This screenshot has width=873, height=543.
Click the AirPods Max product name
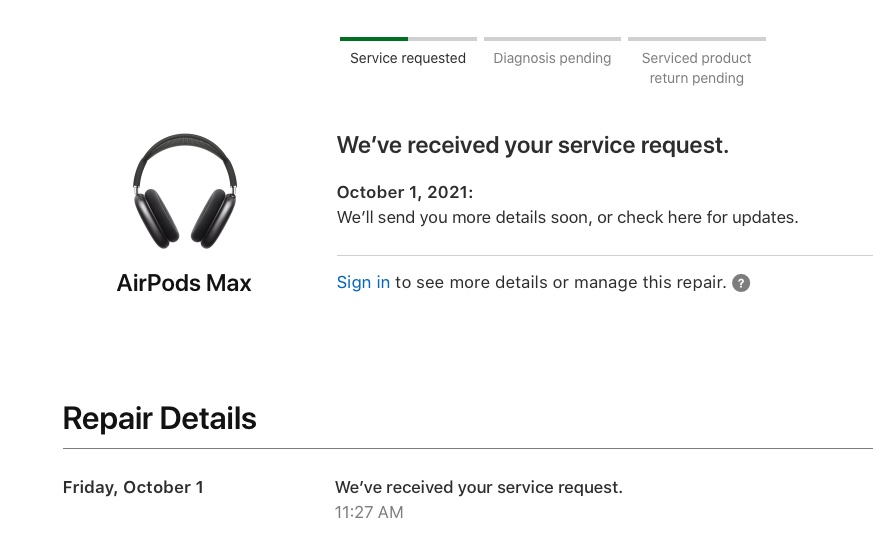pos(184,283)
